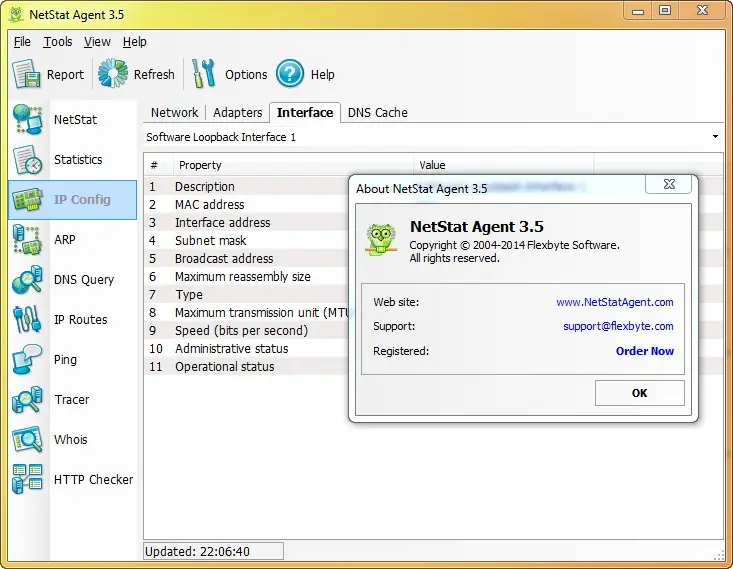Open the Tools menu

click(58, 42)
